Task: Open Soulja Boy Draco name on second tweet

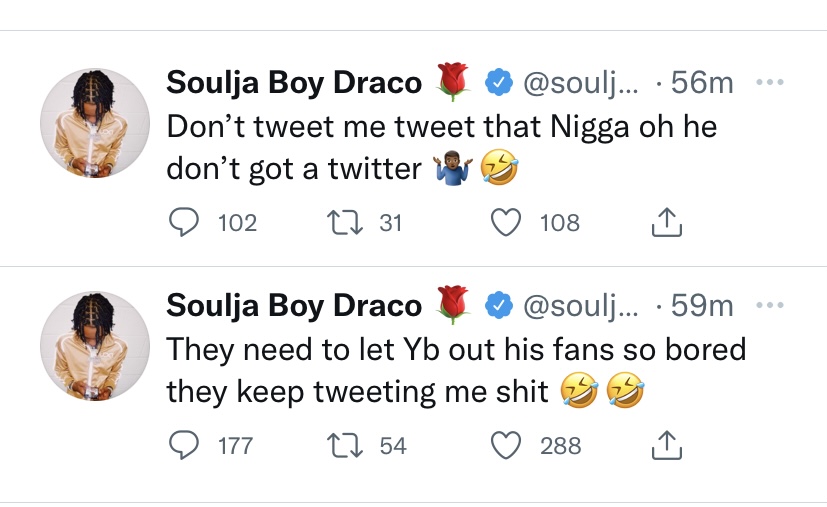Action: click(294, 305)
